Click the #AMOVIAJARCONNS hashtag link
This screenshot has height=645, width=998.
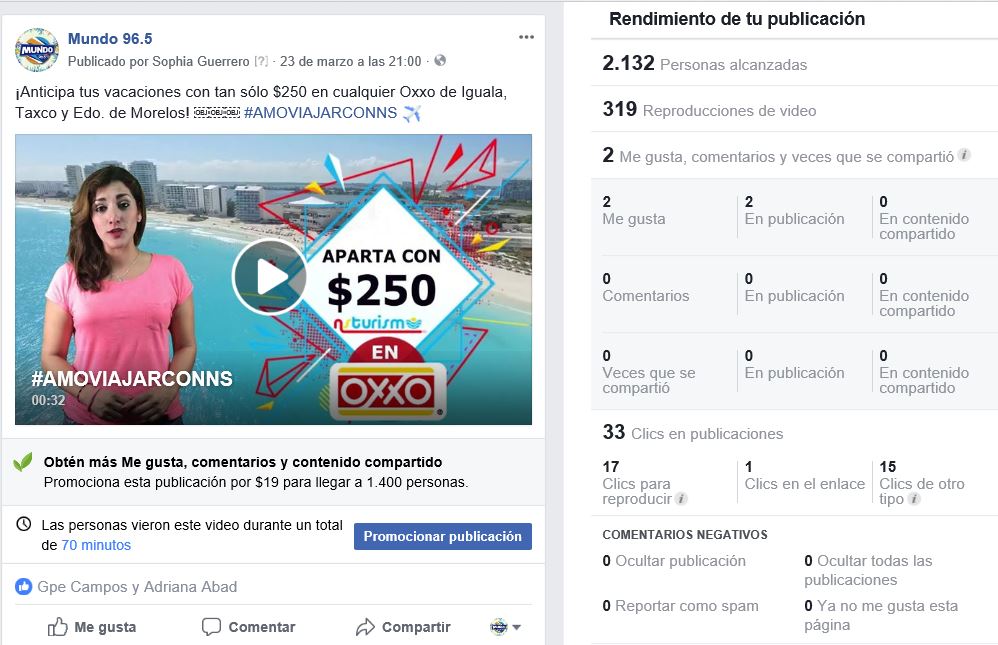(320, 113)
